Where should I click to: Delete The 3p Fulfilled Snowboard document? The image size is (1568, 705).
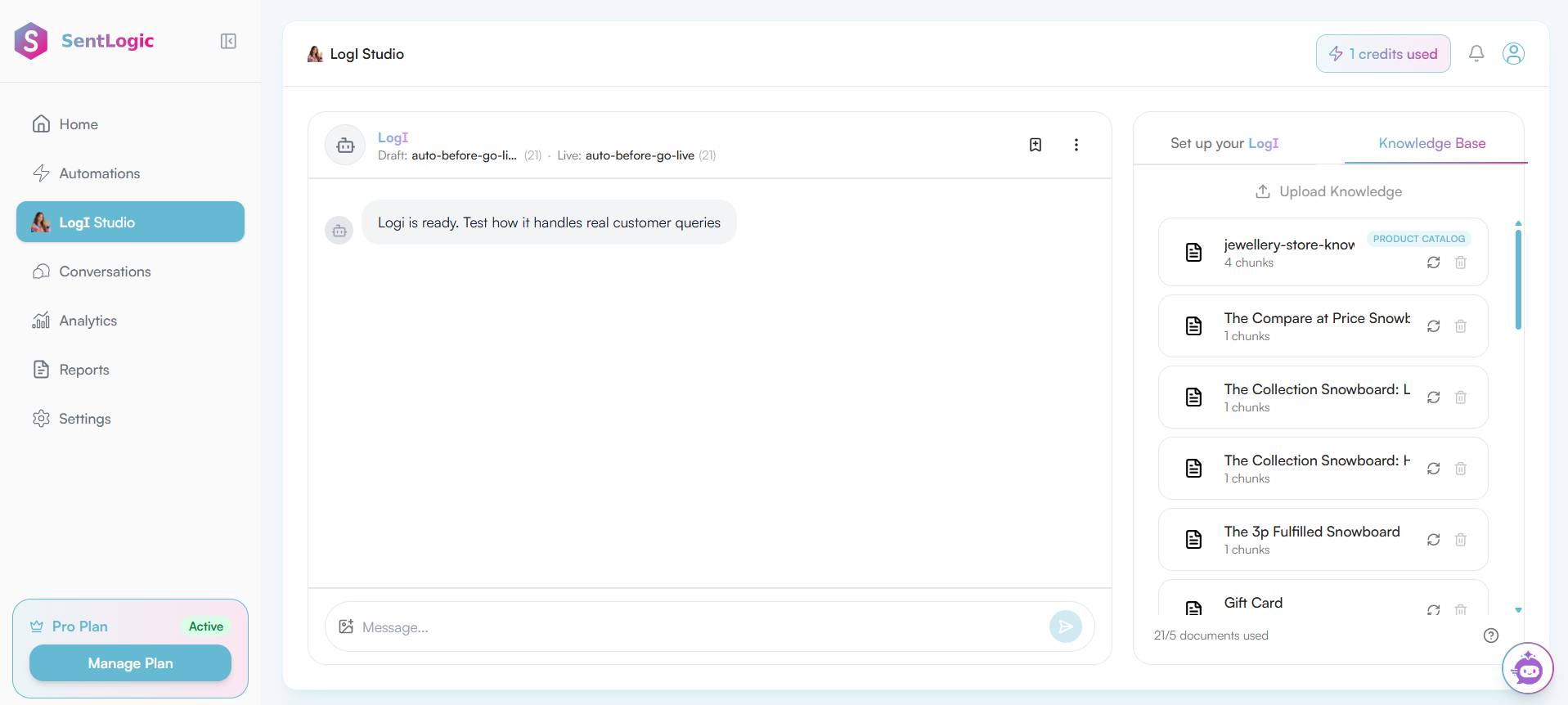1461,540
